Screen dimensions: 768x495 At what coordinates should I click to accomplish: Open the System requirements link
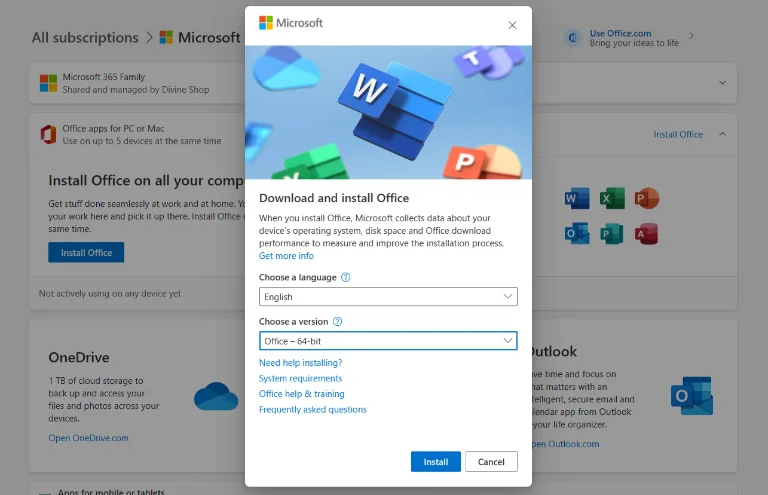[300, 378]
